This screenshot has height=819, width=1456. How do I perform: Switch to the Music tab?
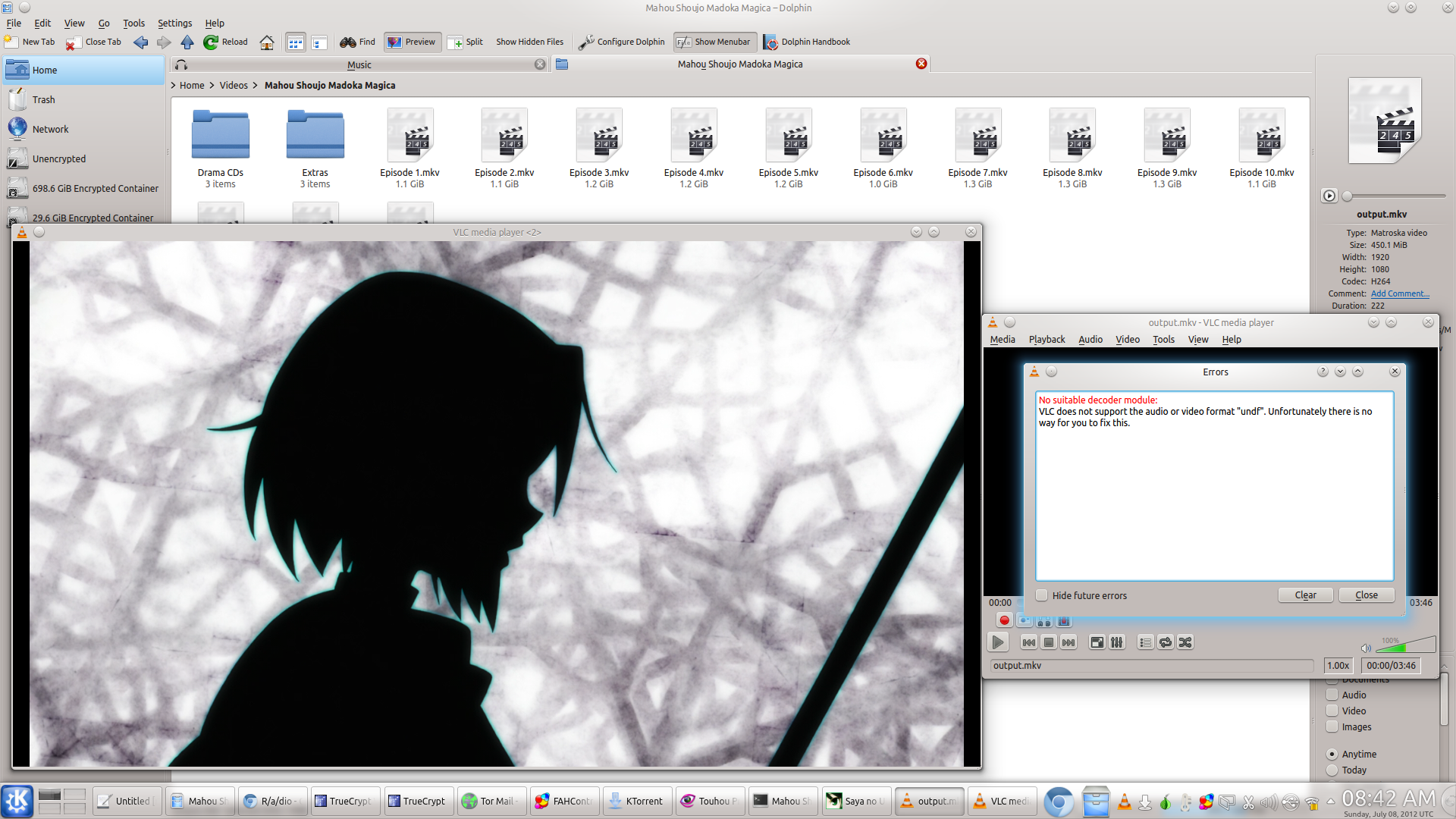coord(359,64)
